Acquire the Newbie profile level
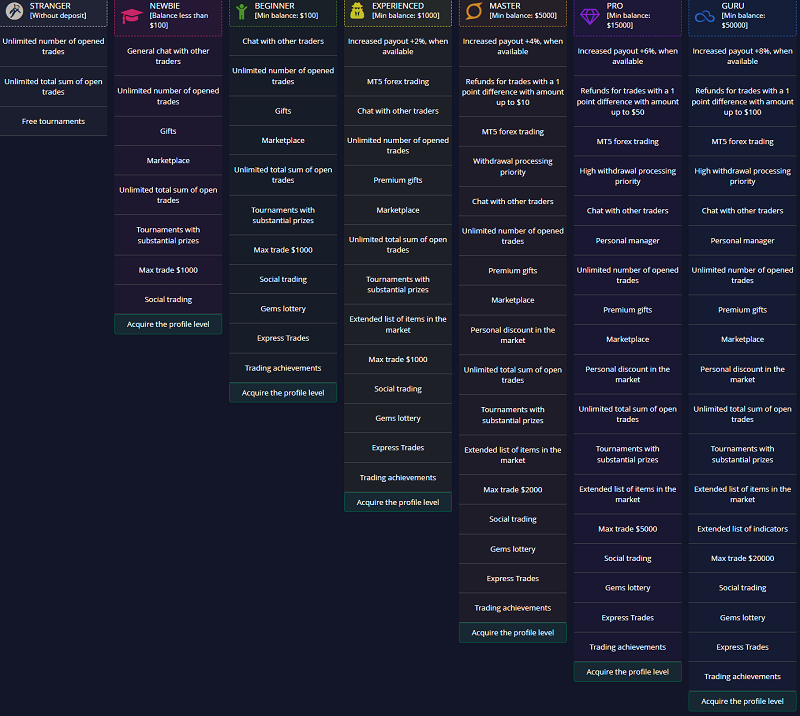Image resolution: width=800 pixels, height=716 pixels. 168,324
